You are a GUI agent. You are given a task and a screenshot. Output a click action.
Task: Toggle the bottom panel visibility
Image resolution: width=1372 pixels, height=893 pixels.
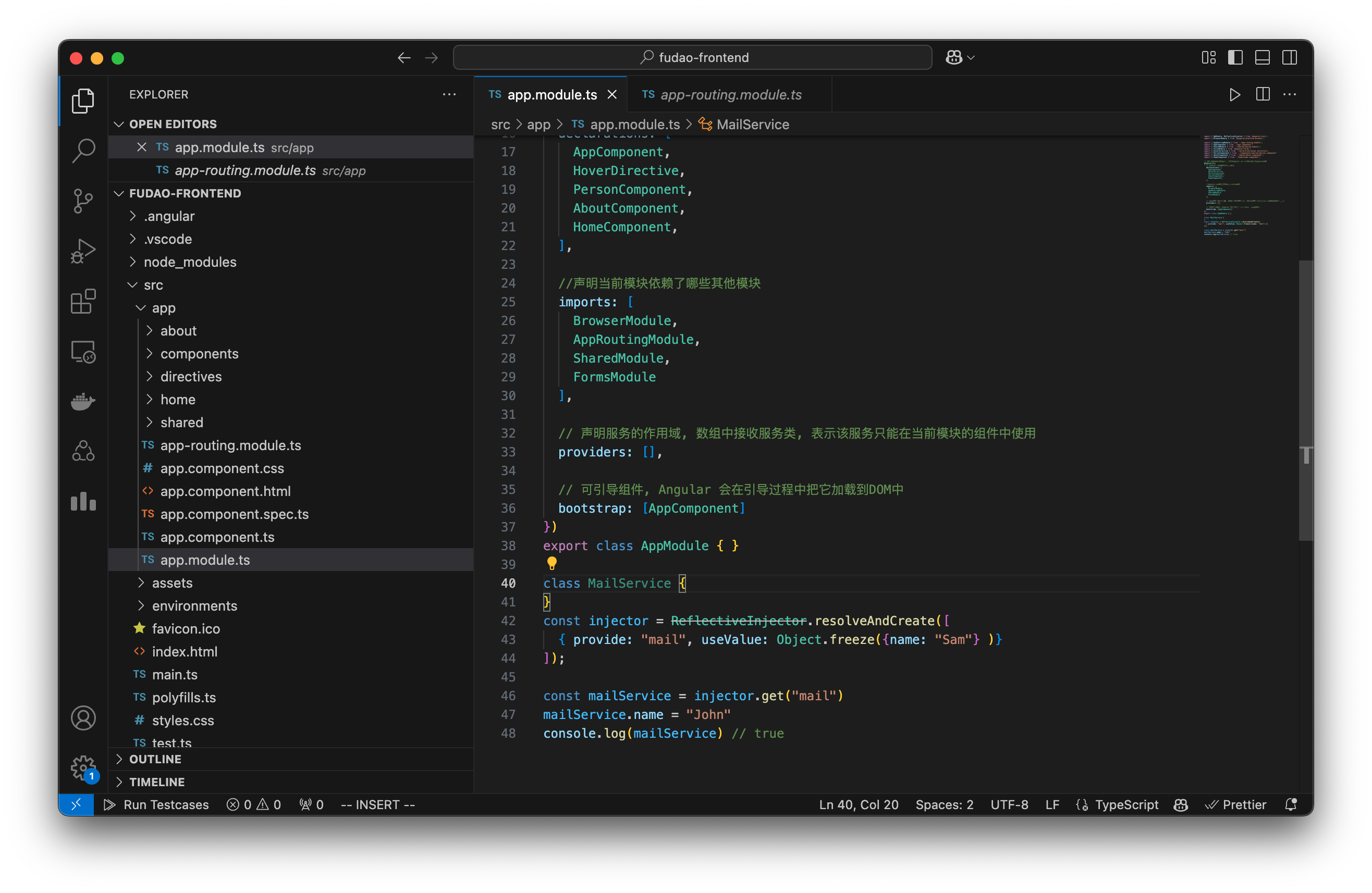click(x=1263, y=57)
